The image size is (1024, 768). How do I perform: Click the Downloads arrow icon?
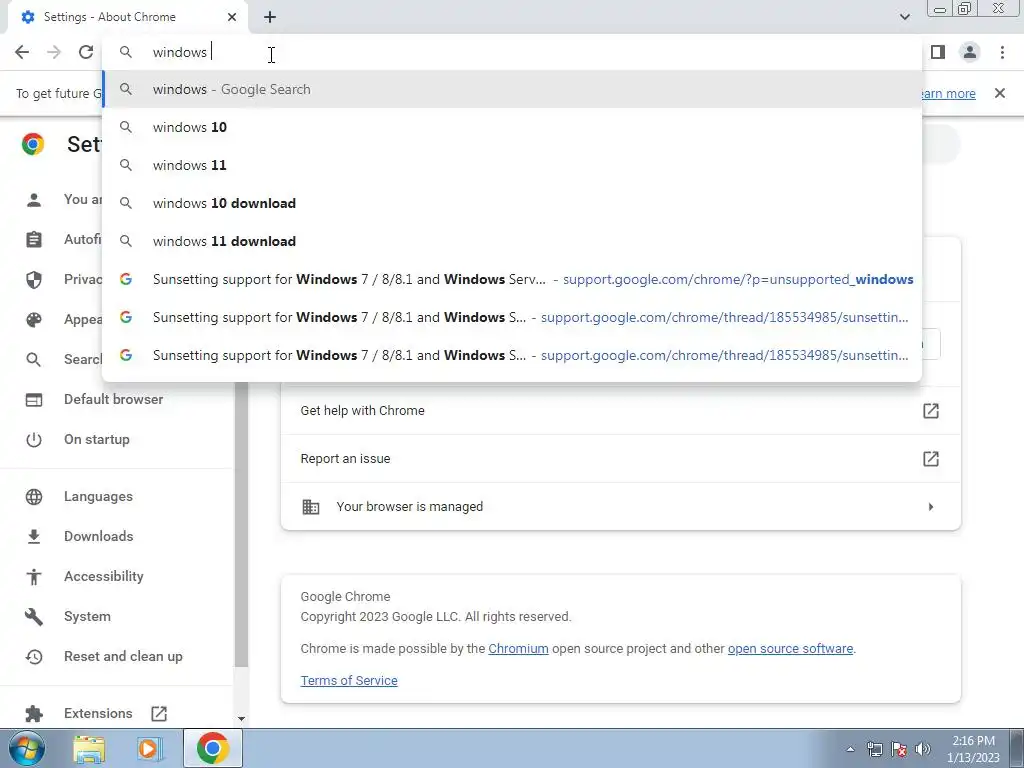(33, 536)
